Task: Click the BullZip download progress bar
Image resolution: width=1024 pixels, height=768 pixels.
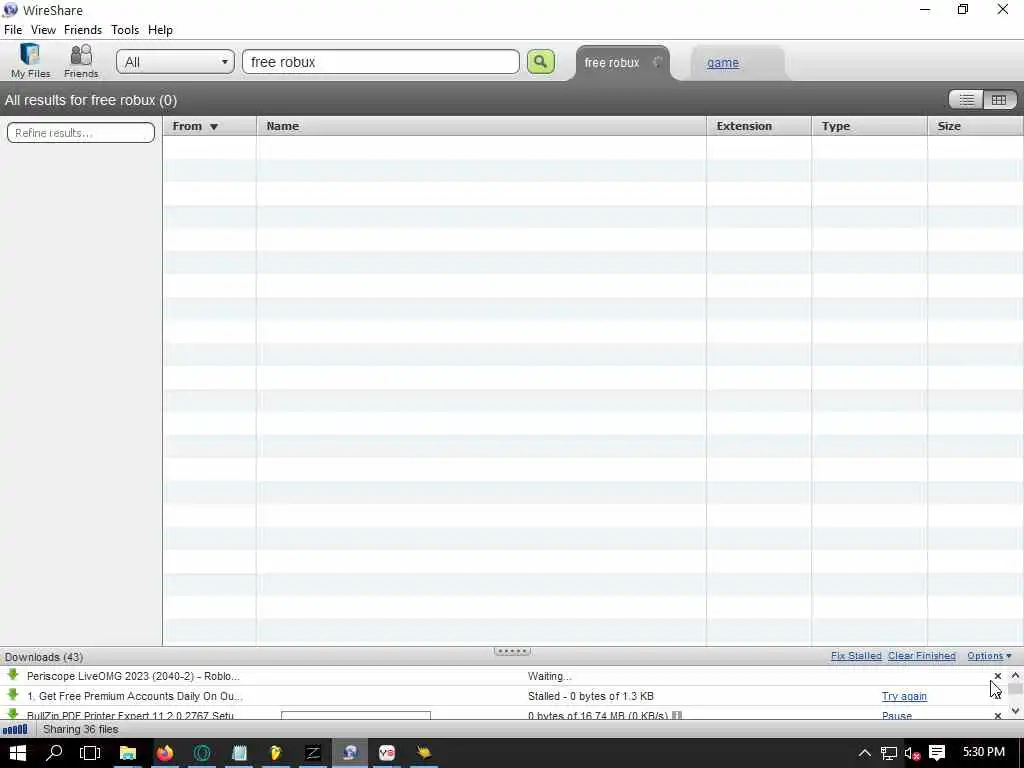Action: pos(356,716)
